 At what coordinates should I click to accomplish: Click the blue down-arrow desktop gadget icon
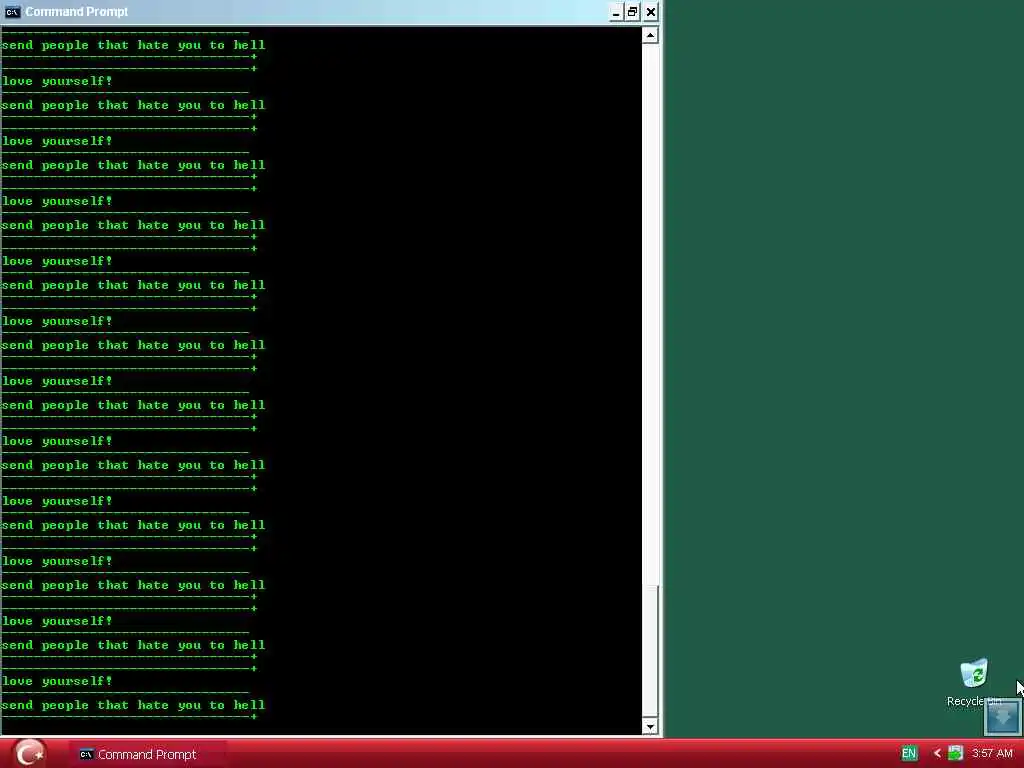point(1002,716)
